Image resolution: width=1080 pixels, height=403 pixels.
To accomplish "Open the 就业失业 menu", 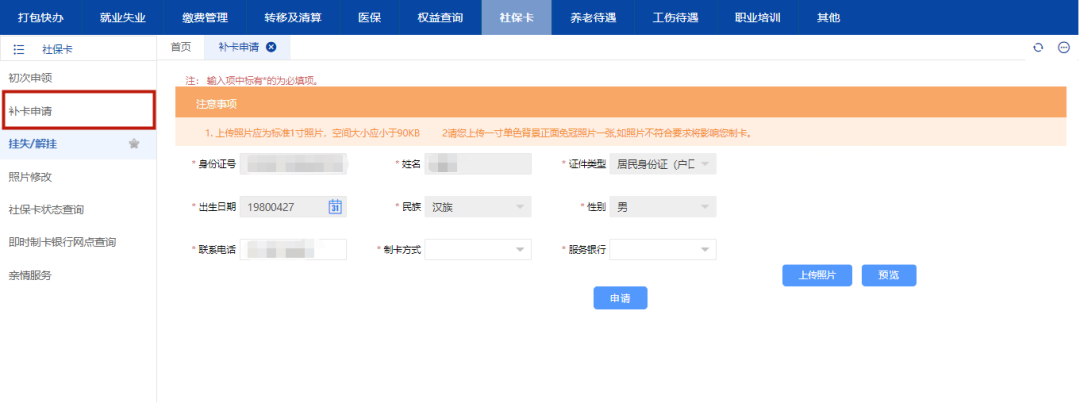I will click(x=123, y=17).
